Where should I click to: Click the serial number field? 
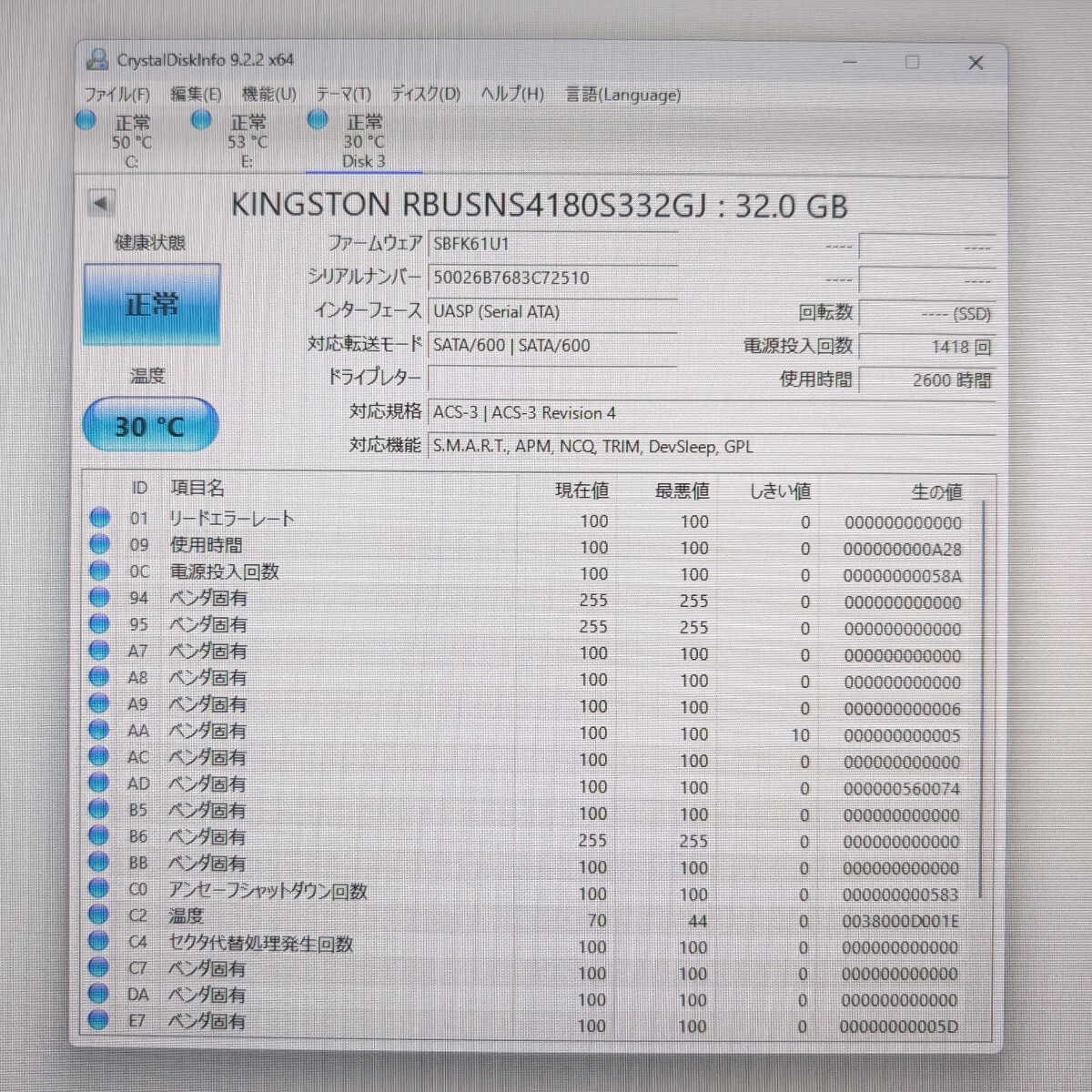(x=551, y=278)
